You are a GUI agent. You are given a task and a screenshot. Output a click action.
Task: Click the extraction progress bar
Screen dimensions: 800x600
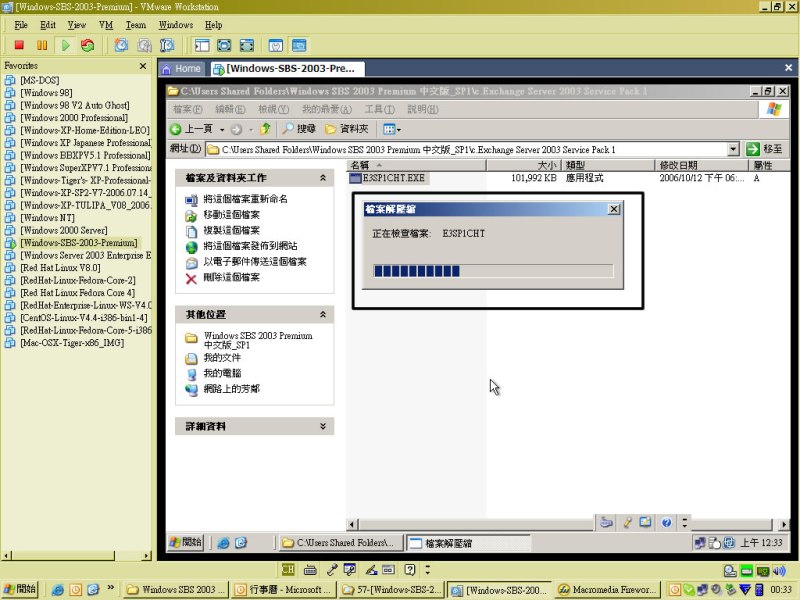[x=493, y=271]
